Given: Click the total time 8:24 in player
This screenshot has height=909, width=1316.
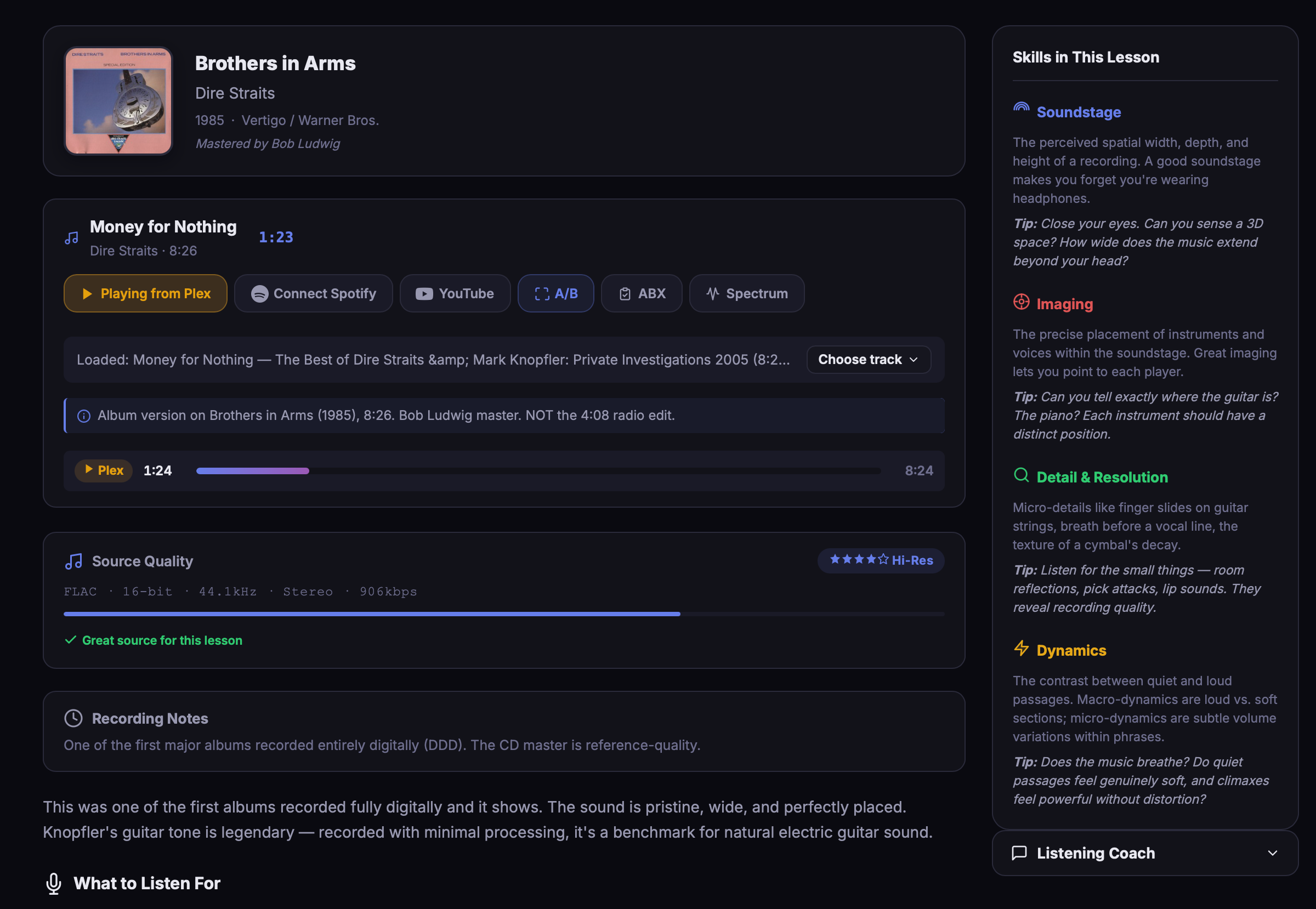Looking at the screenshot, I should [x=919, y=470].
